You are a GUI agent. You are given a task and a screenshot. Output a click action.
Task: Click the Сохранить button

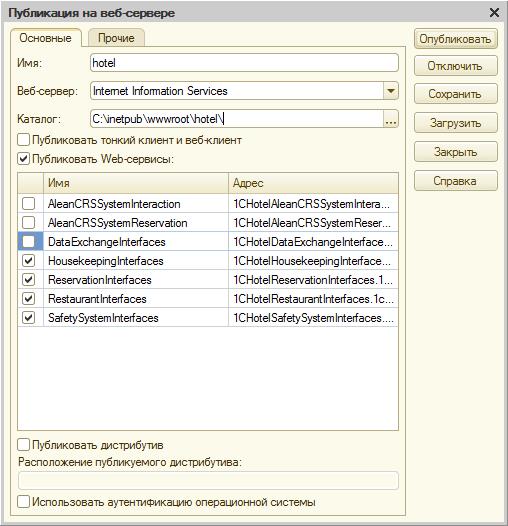455,94
